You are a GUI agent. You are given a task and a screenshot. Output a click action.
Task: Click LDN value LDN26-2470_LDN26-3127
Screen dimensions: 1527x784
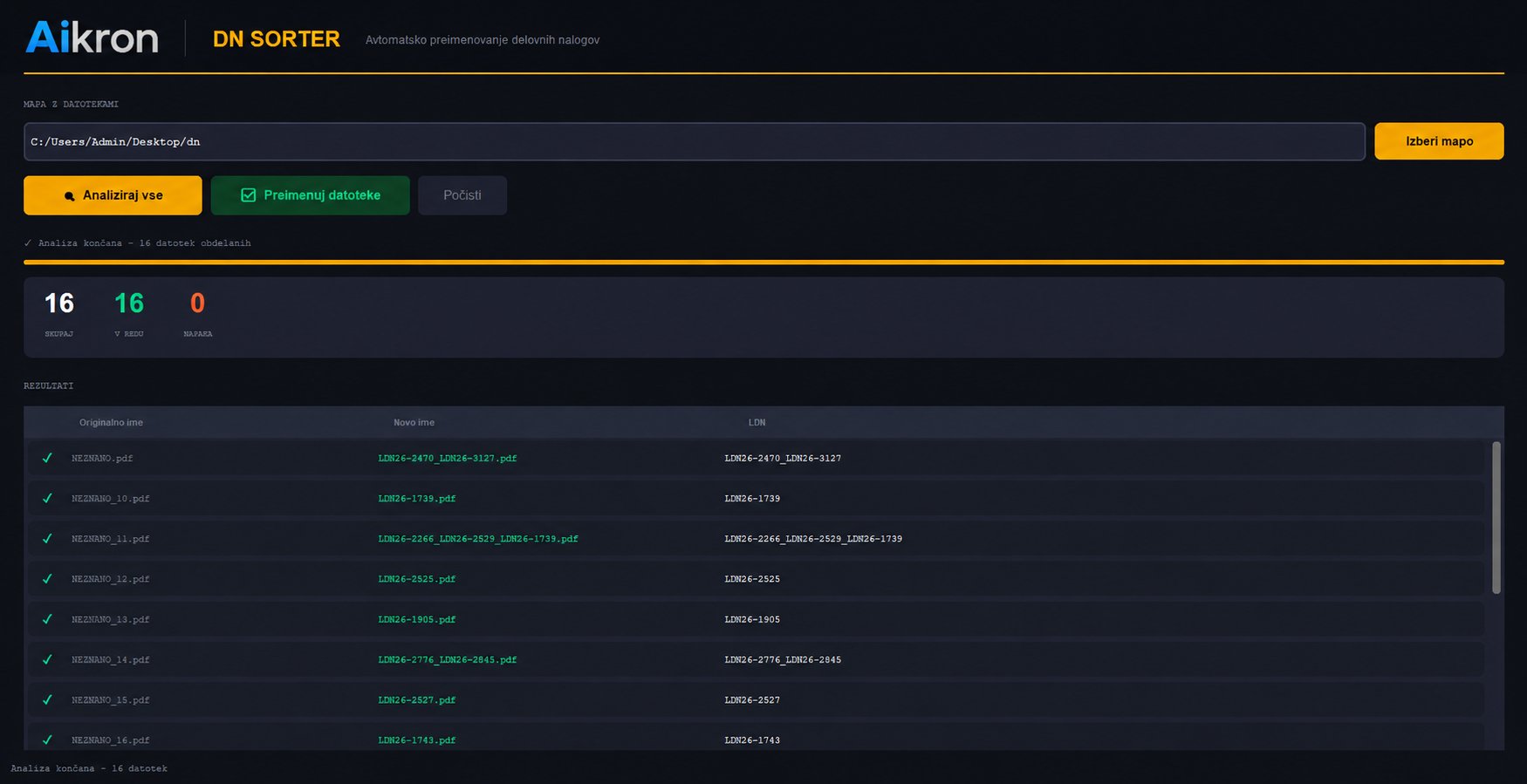pos(783,458)
